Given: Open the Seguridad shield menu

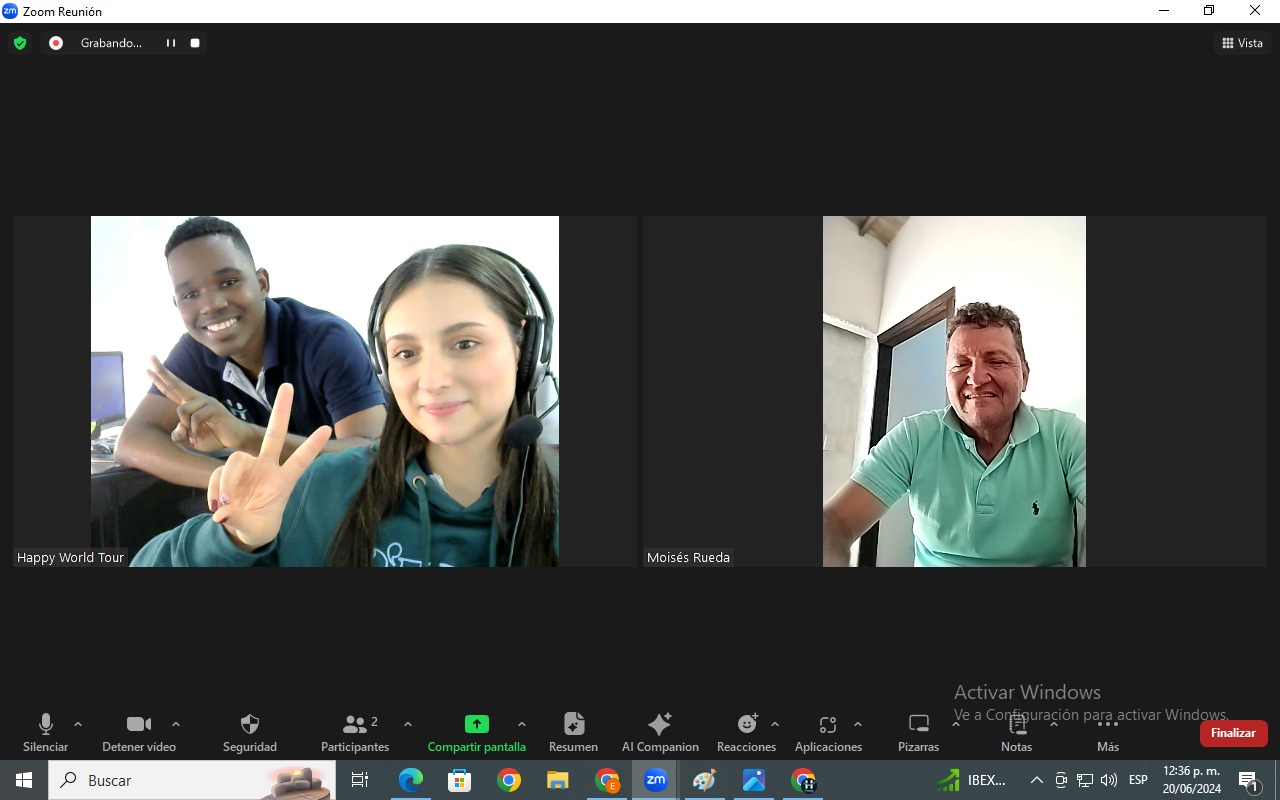Looking at the screenshot, I should 250,733.
